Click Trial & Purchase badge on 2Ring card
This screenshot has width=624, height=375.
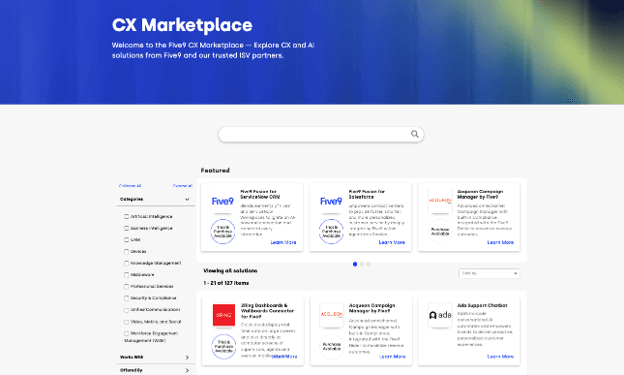click(x=224, y=346)
